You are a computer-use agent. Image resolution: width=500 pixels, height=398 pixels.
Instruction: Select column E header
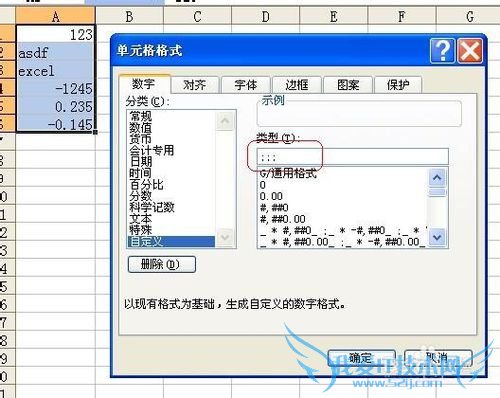(x=334, y=16)
